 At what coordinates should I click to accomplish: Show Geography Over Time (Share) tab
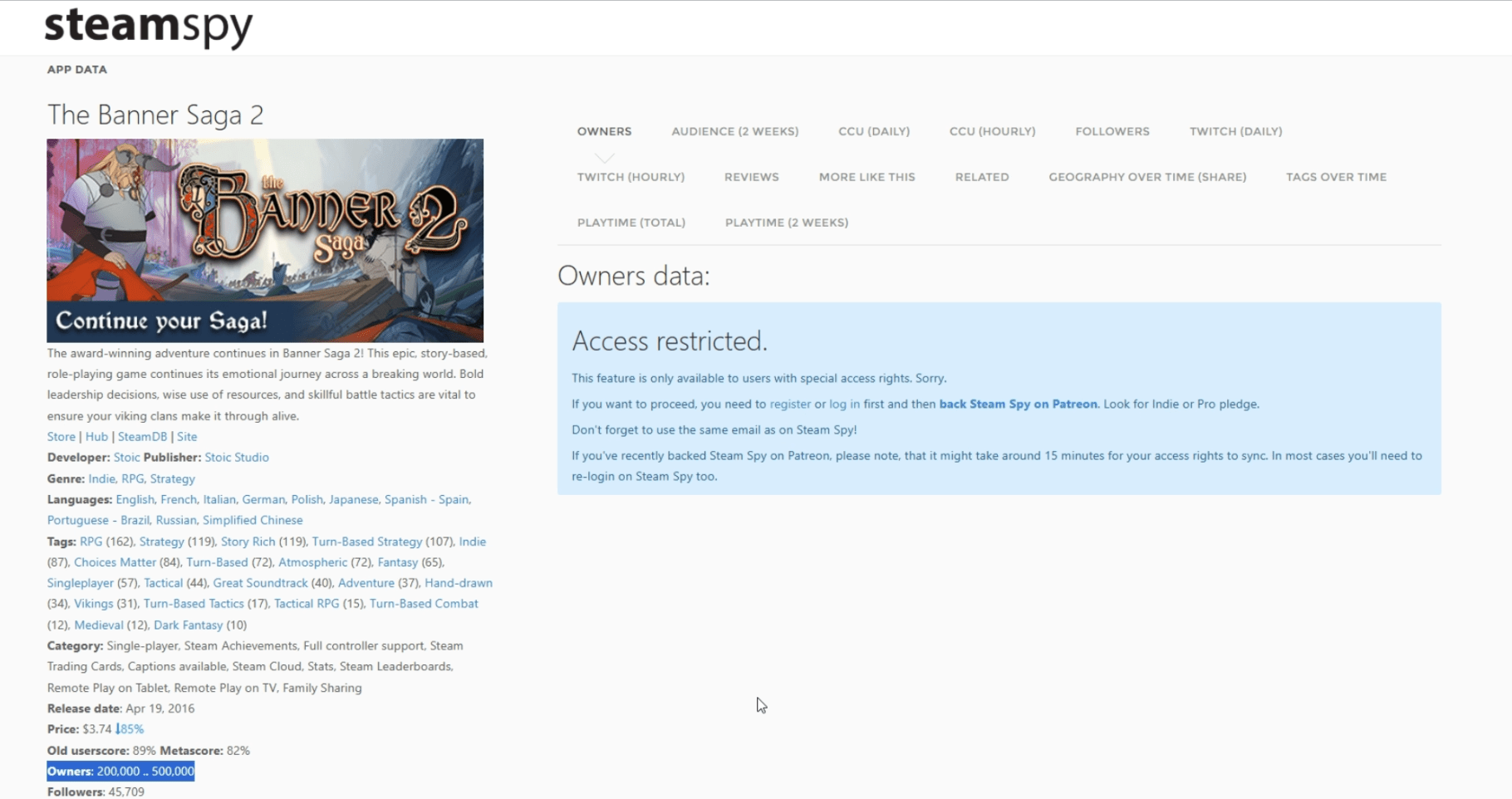click(x=1146, y=177)
